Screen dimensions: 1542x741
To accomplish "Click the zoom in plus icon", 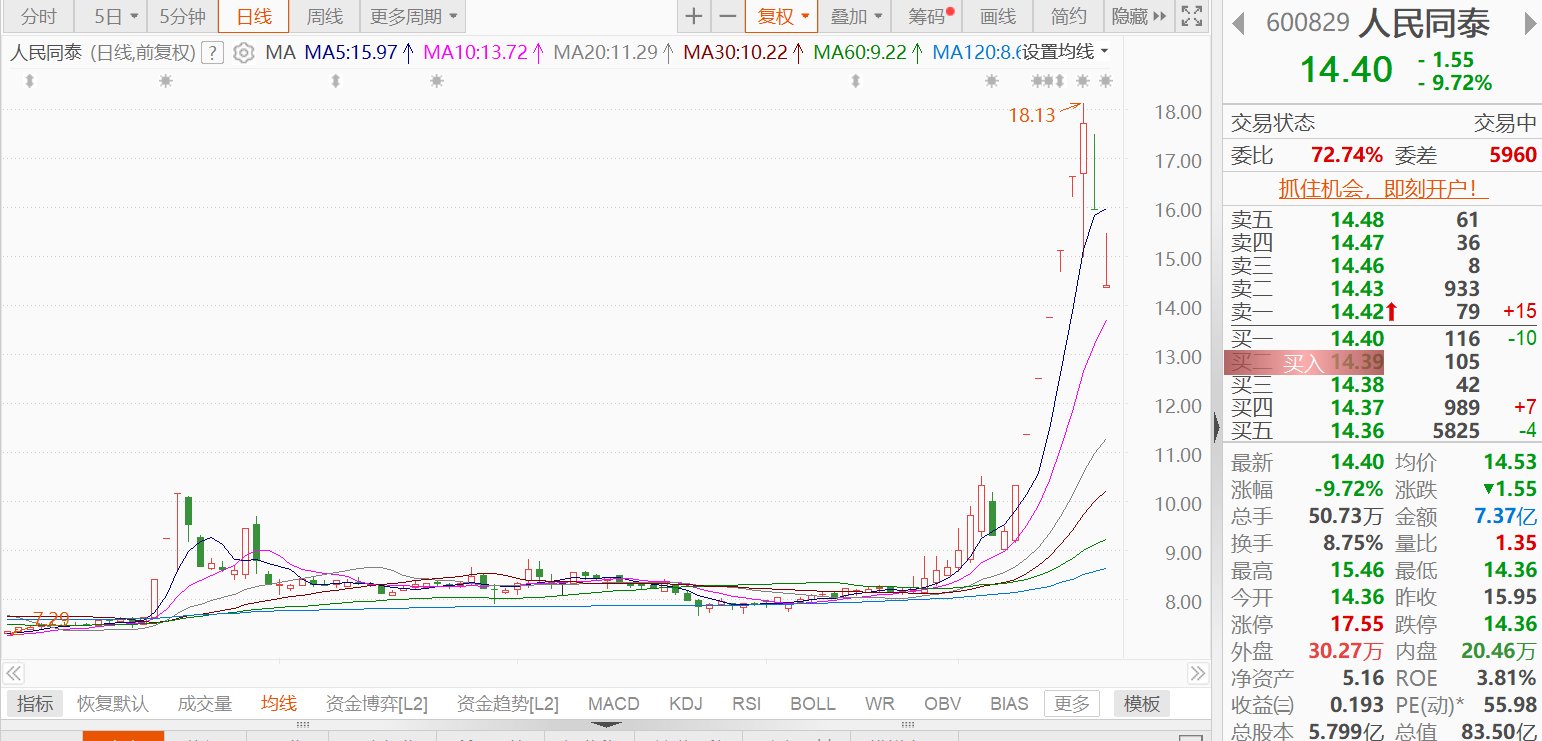I will pyautogui.click(x=694, y=16).
